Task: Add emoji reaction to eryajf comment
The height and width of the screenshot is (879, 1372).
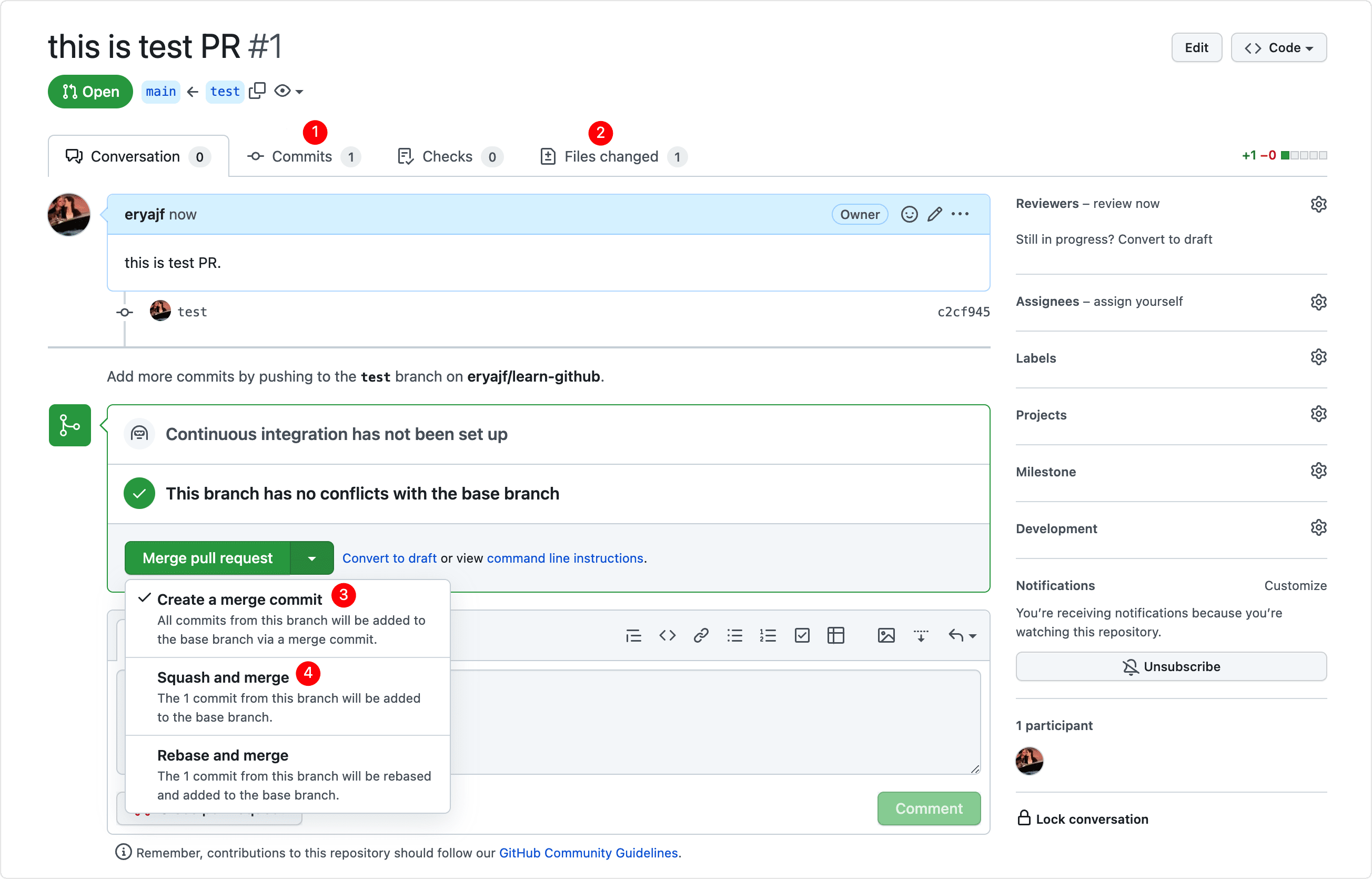Action: [x=909, y=214]
